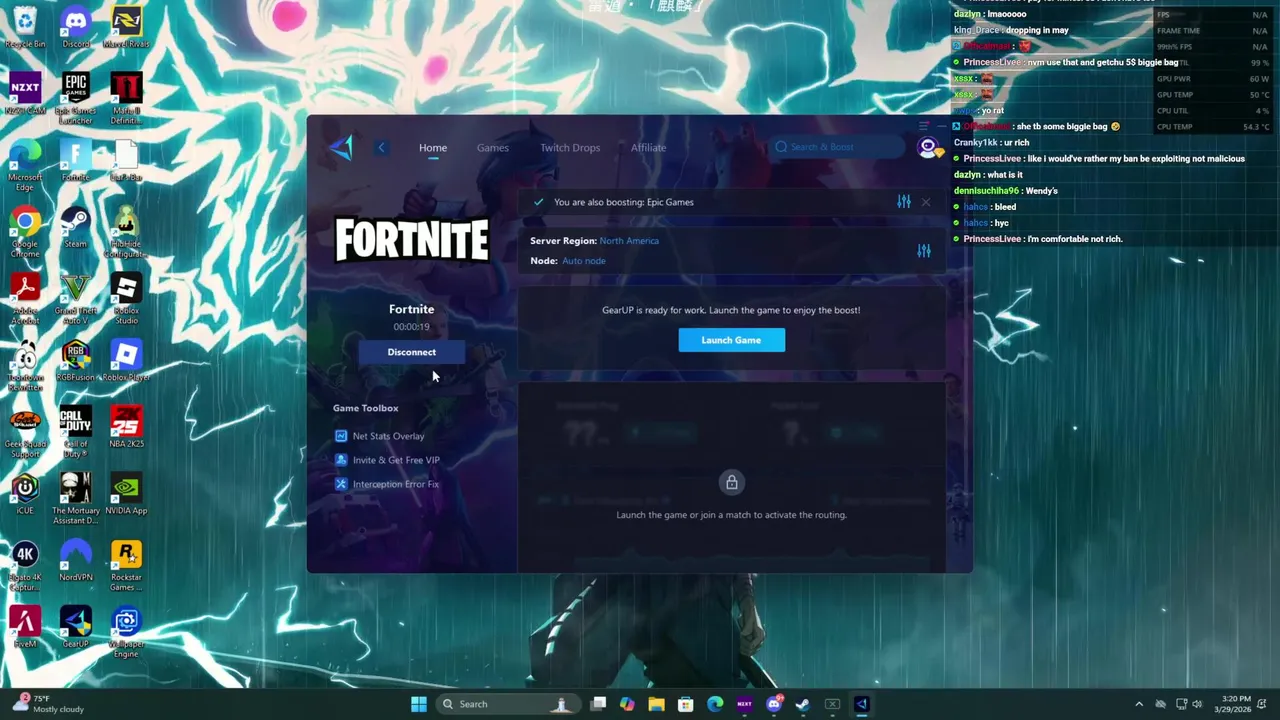This screenshot has height=720, width=1280.
Task: Open Discord from the taskbar
Action: (773, 704)
